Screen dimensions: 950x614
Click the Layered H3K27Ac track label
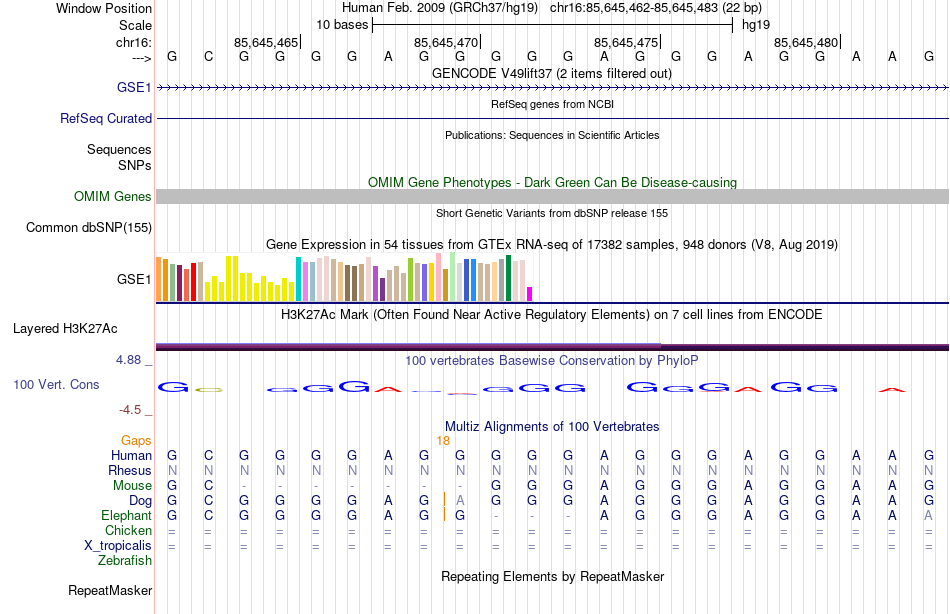[x=65, y=329]
